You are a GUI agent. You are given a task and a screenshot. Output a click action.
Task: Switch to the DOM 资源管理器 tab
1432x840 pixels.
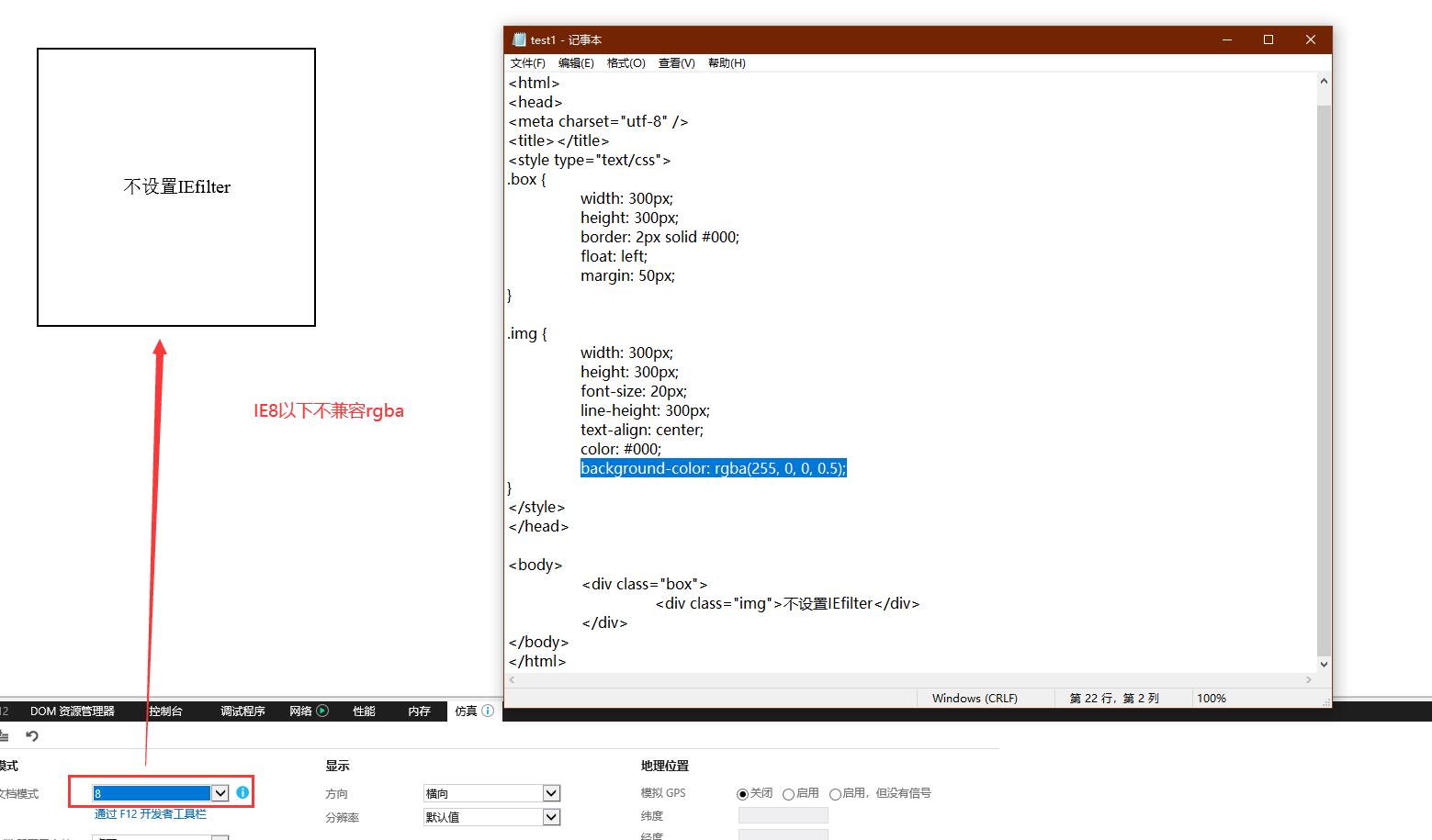pos(73,711)
